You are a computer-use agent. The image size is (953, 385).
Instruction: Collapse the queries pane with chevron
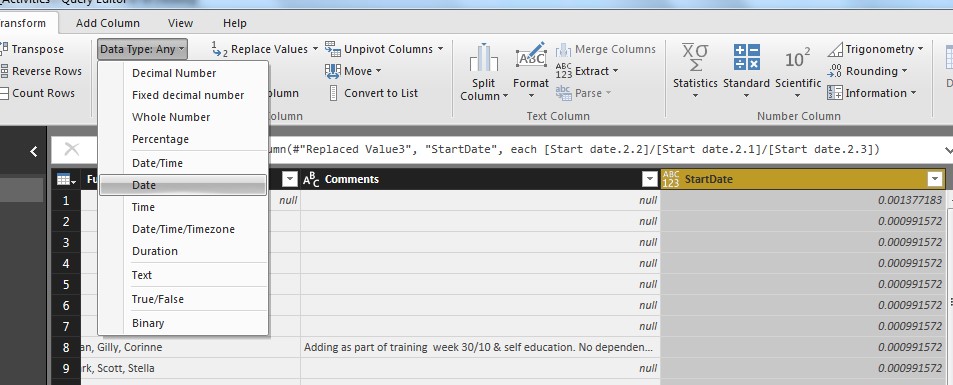click(x=33, y=151)
